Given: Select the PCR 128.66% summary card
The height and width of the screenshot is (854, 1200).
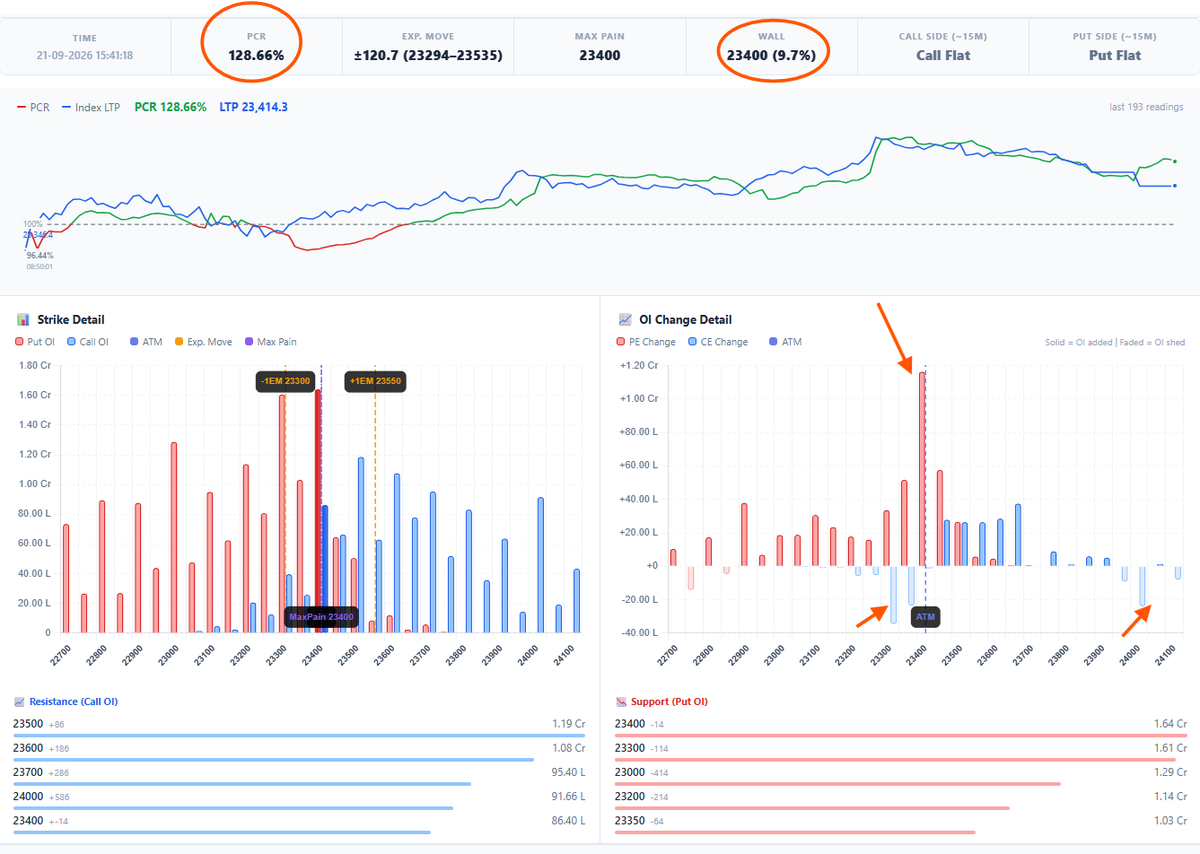Looking at the screenshot, I should 257,46.
